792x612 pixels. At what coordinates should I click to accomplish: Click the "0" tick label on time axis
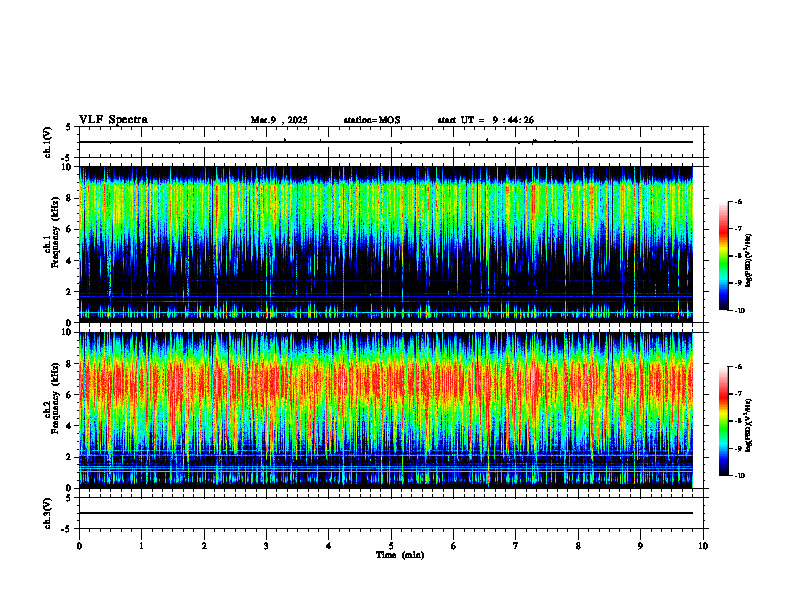coord(79,546)
